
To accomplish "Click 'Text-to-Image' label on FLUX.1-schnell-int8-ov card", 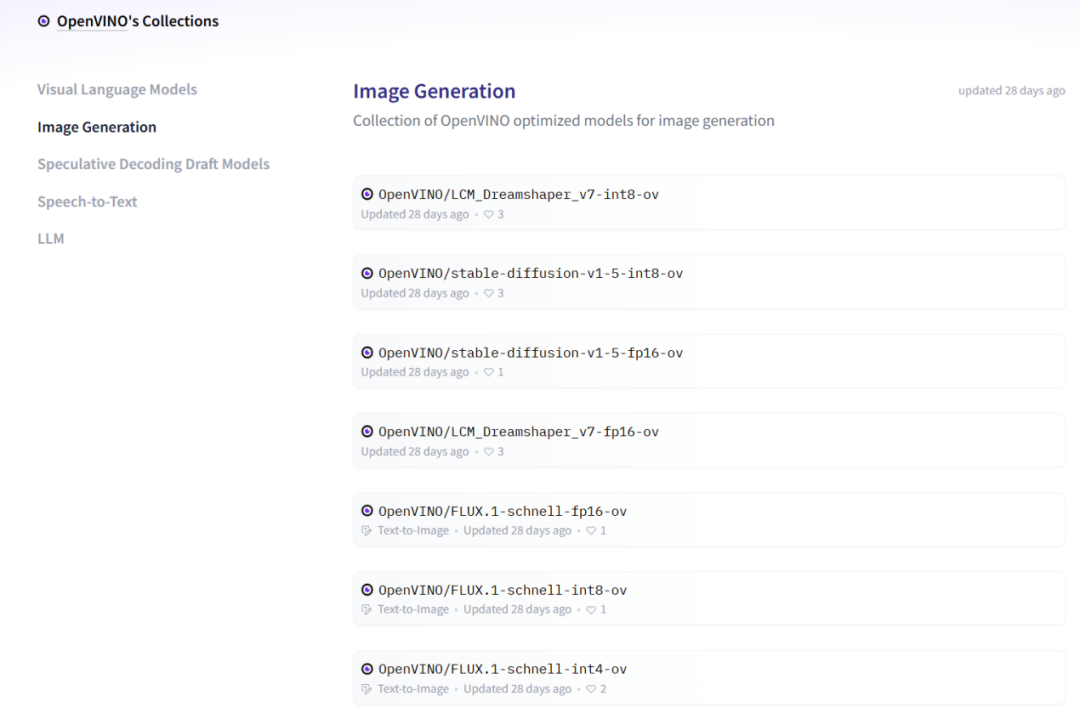I will (413, 609).
